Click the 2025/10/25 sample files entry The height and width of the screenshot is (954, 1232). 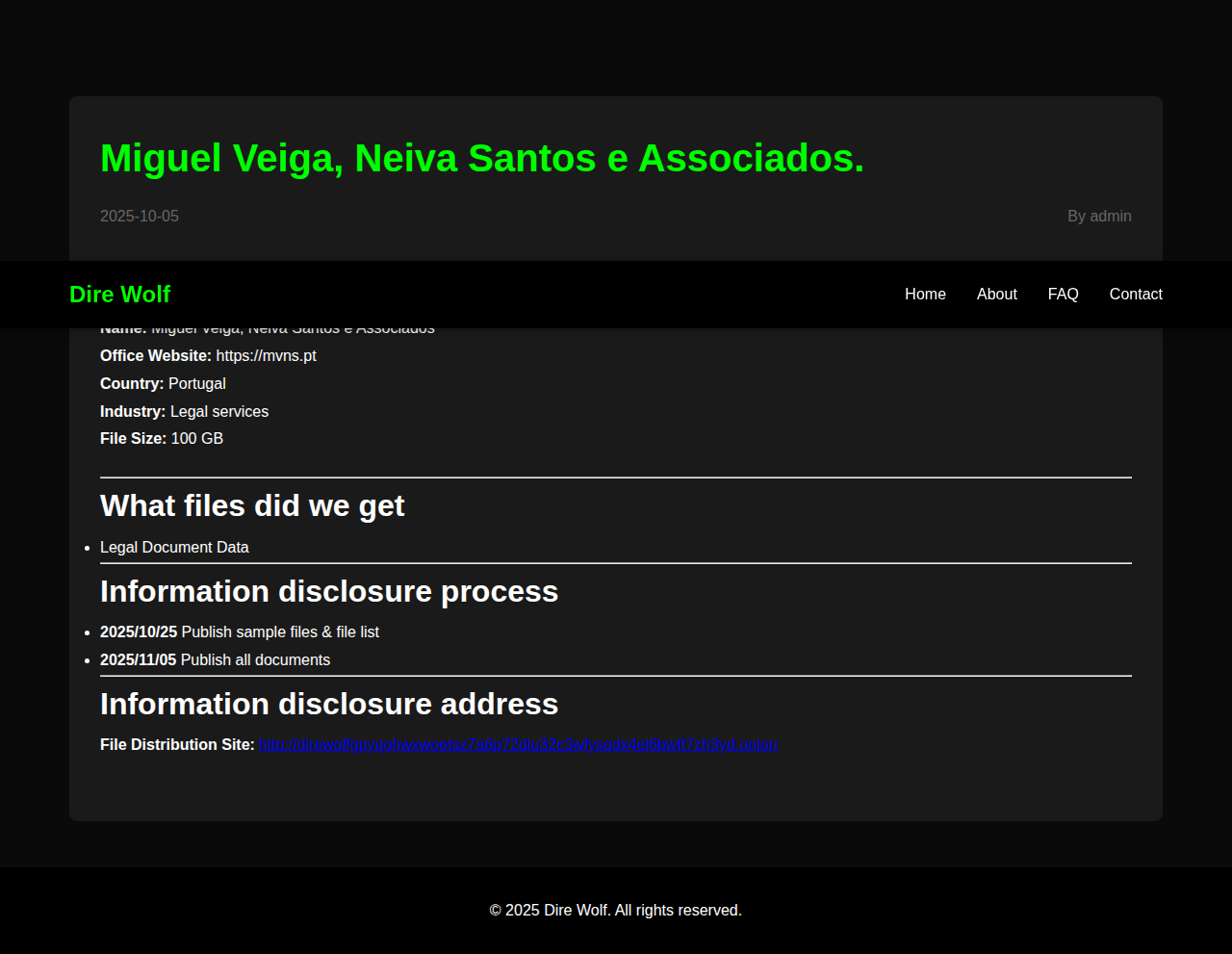click(x=240, y=632)
